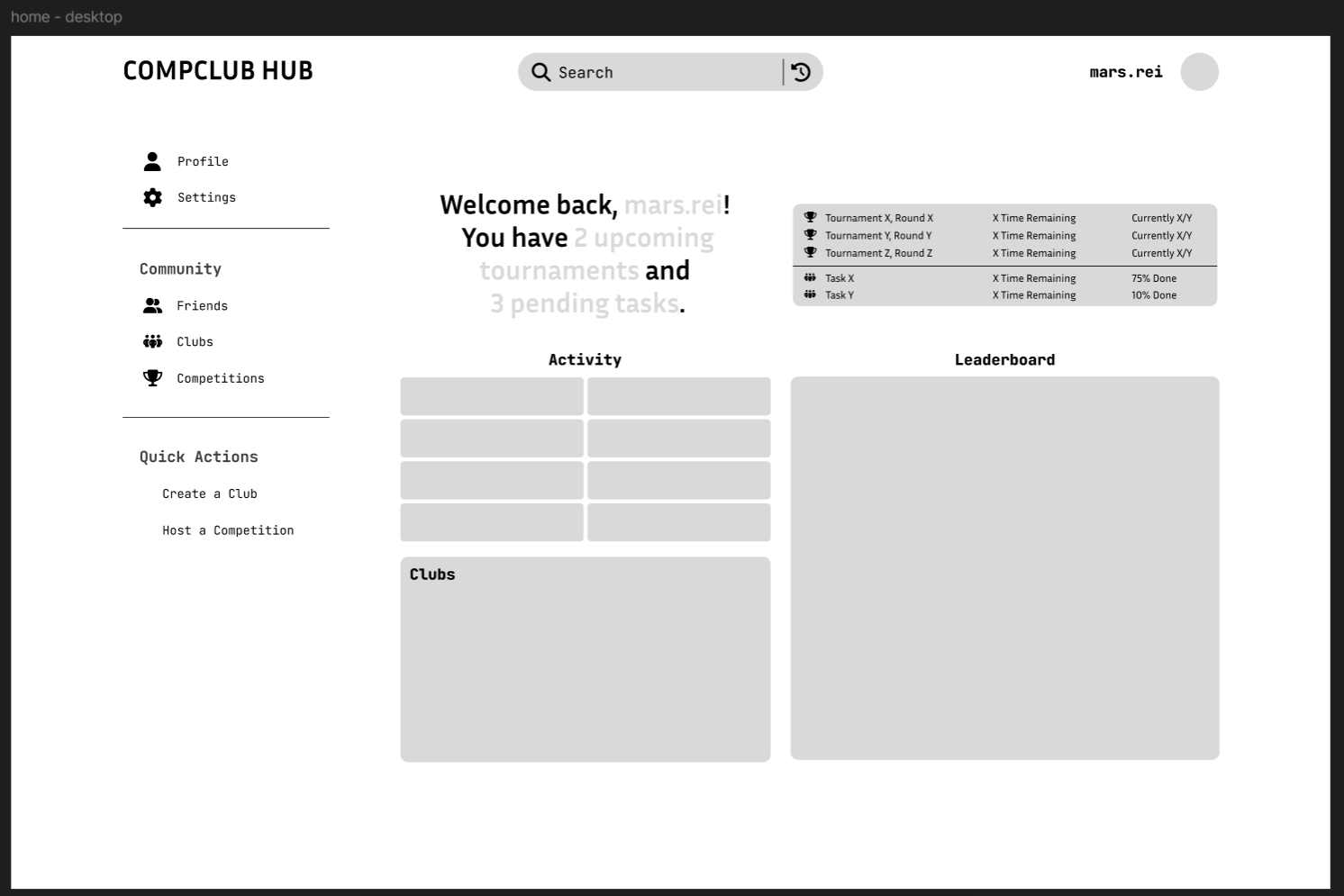
Task: Click the Settings gear icon
Action: click(x=152, y=197)
